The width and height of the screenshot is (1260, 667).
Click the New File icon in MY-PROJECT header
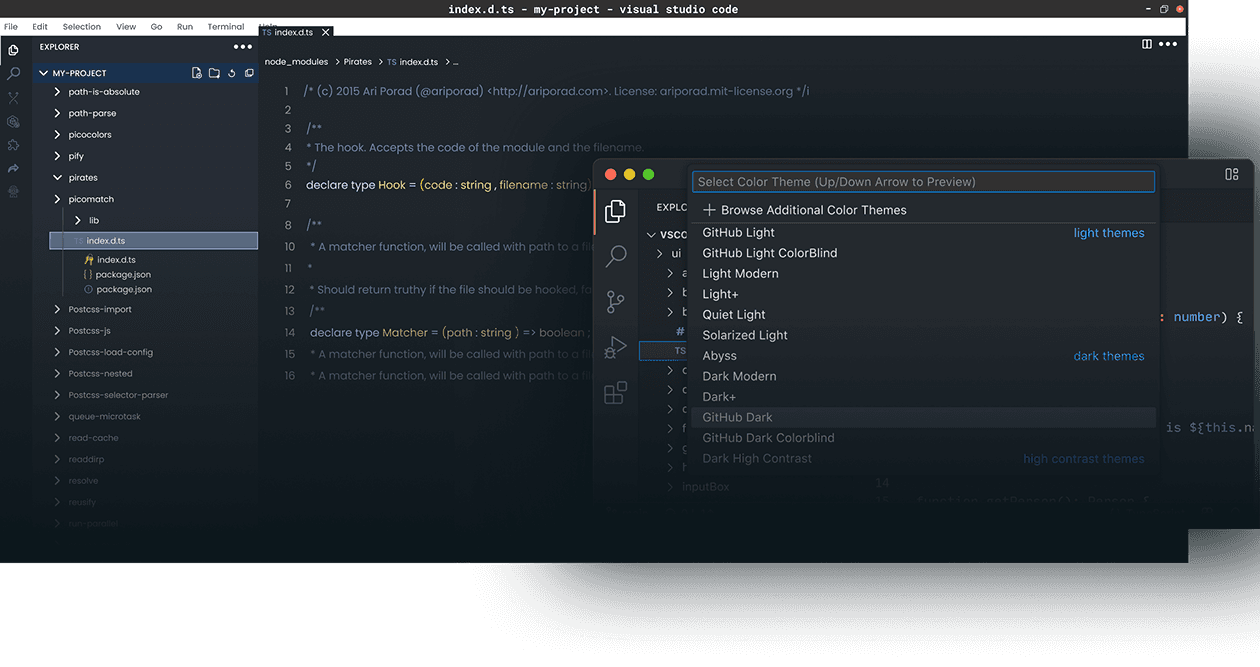pyautogui.click(x=197, y=73)
